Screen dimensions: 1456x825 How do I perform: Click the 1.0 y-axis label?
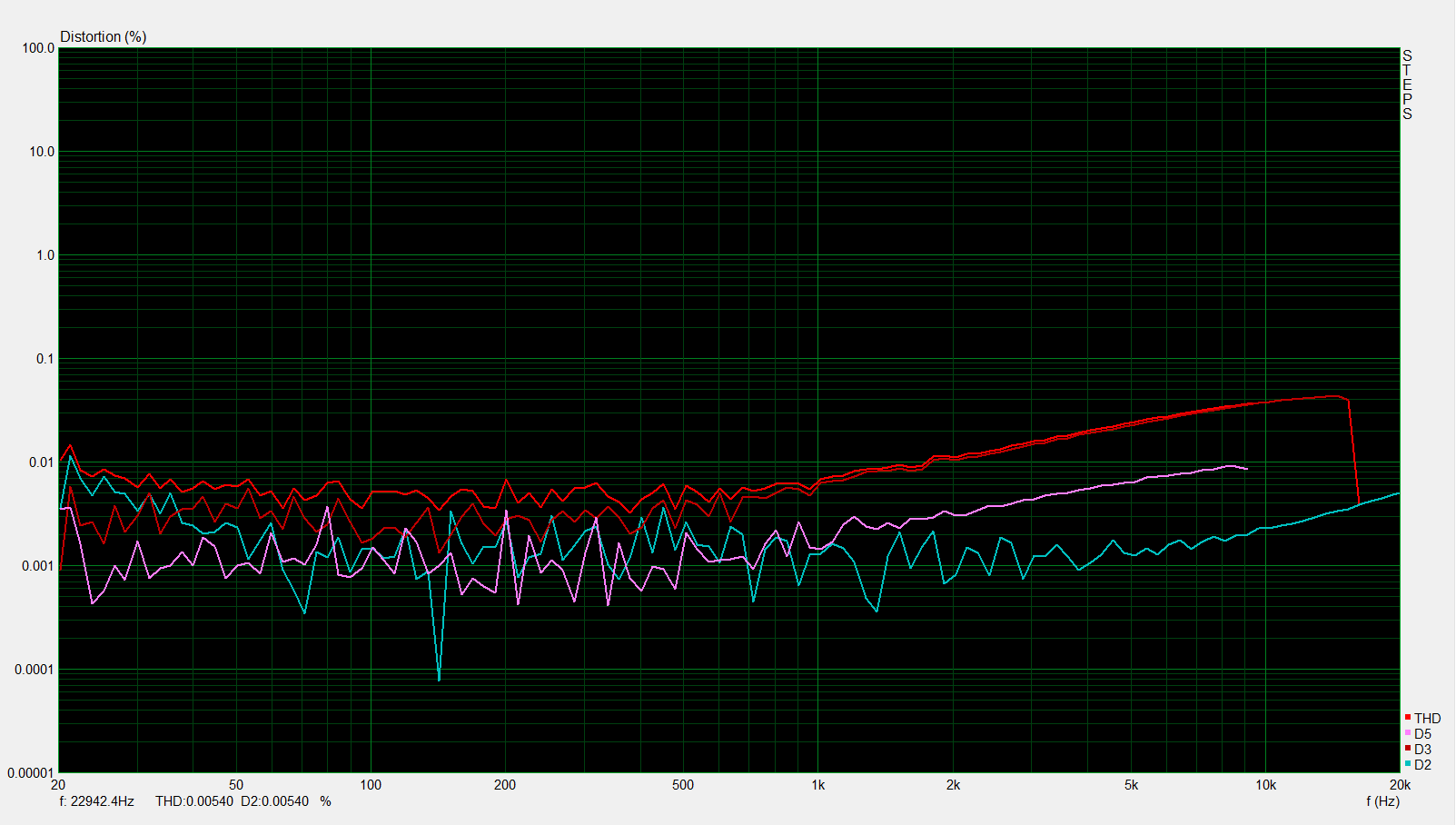pyautogui.click(x=45, y=255)
